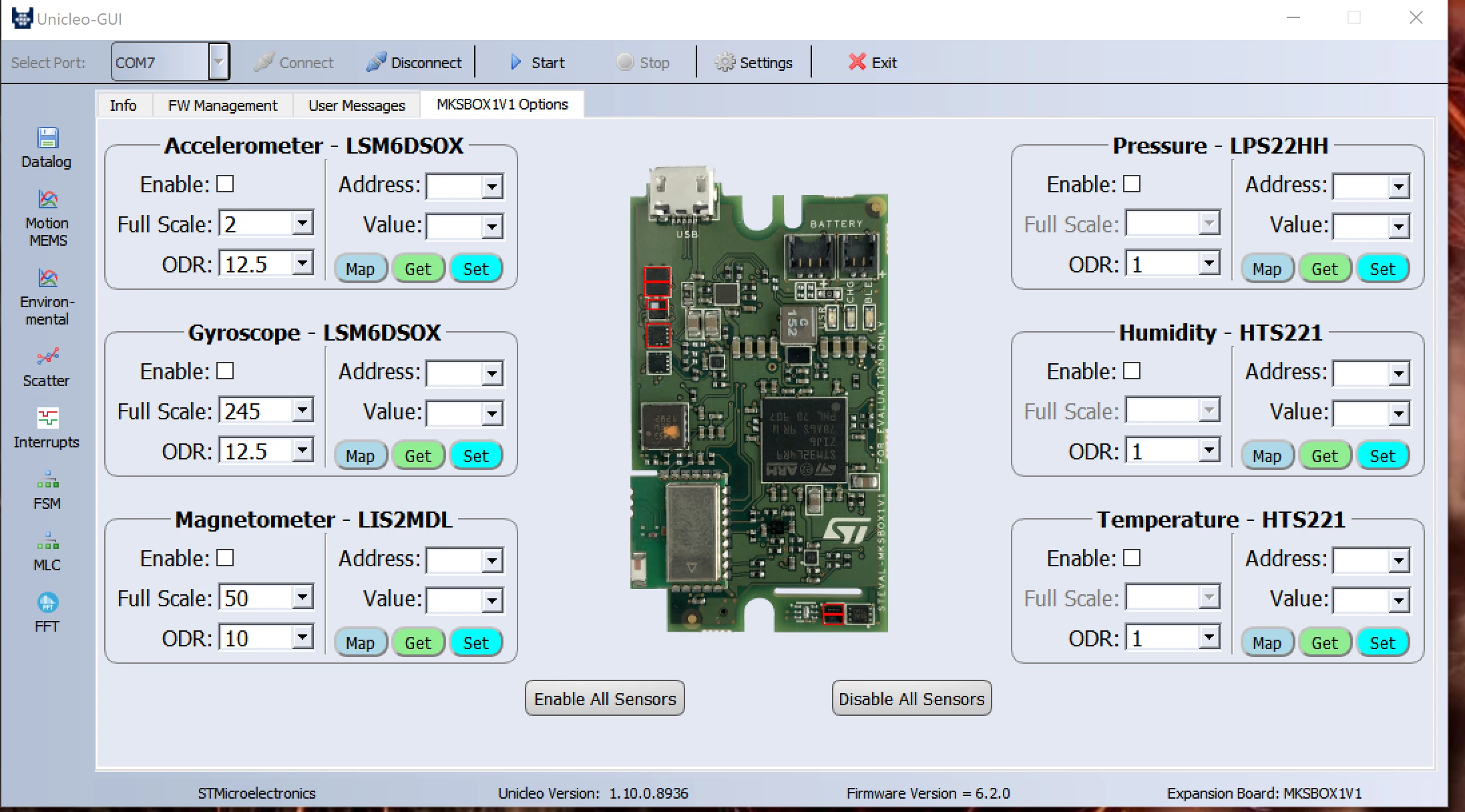
Task: Expand the Gyroscope ODR dropdown
Action: tap(302, 450)
